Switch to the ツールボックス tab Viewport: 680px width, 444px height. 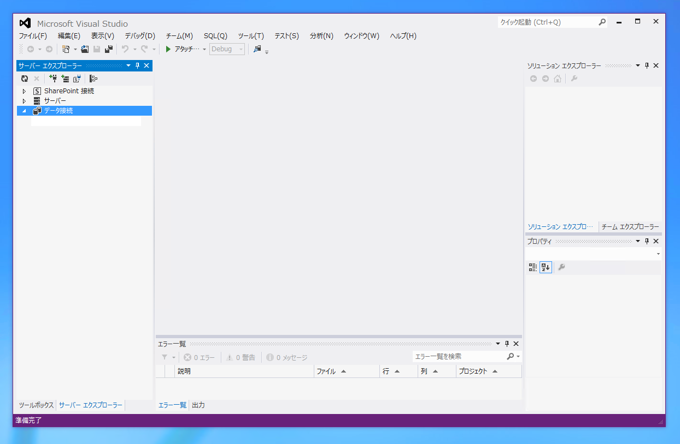coord(36,405)
